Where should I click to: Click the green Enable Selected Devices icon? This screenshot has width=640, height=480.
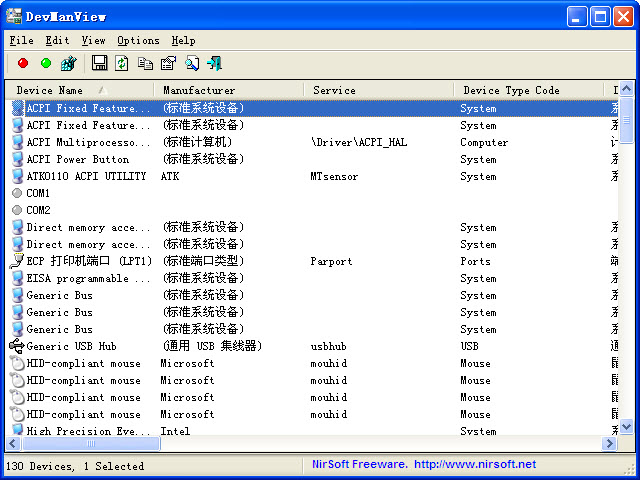click(x=46, y=63)
